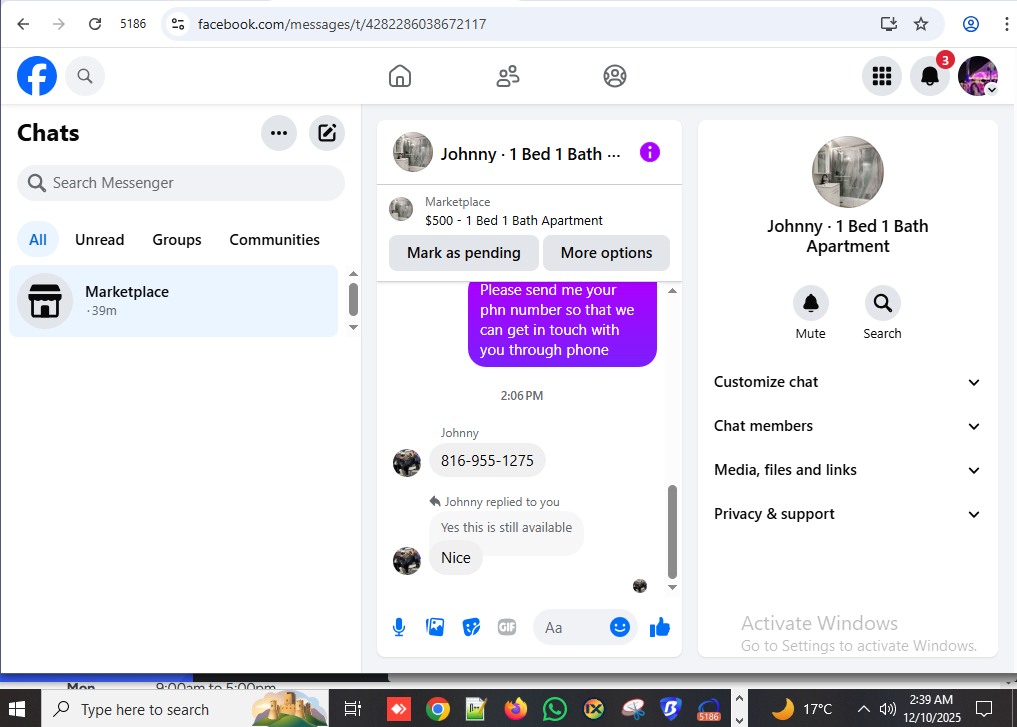Send a thumbs-up like
1017x727 pixels.
660,627
